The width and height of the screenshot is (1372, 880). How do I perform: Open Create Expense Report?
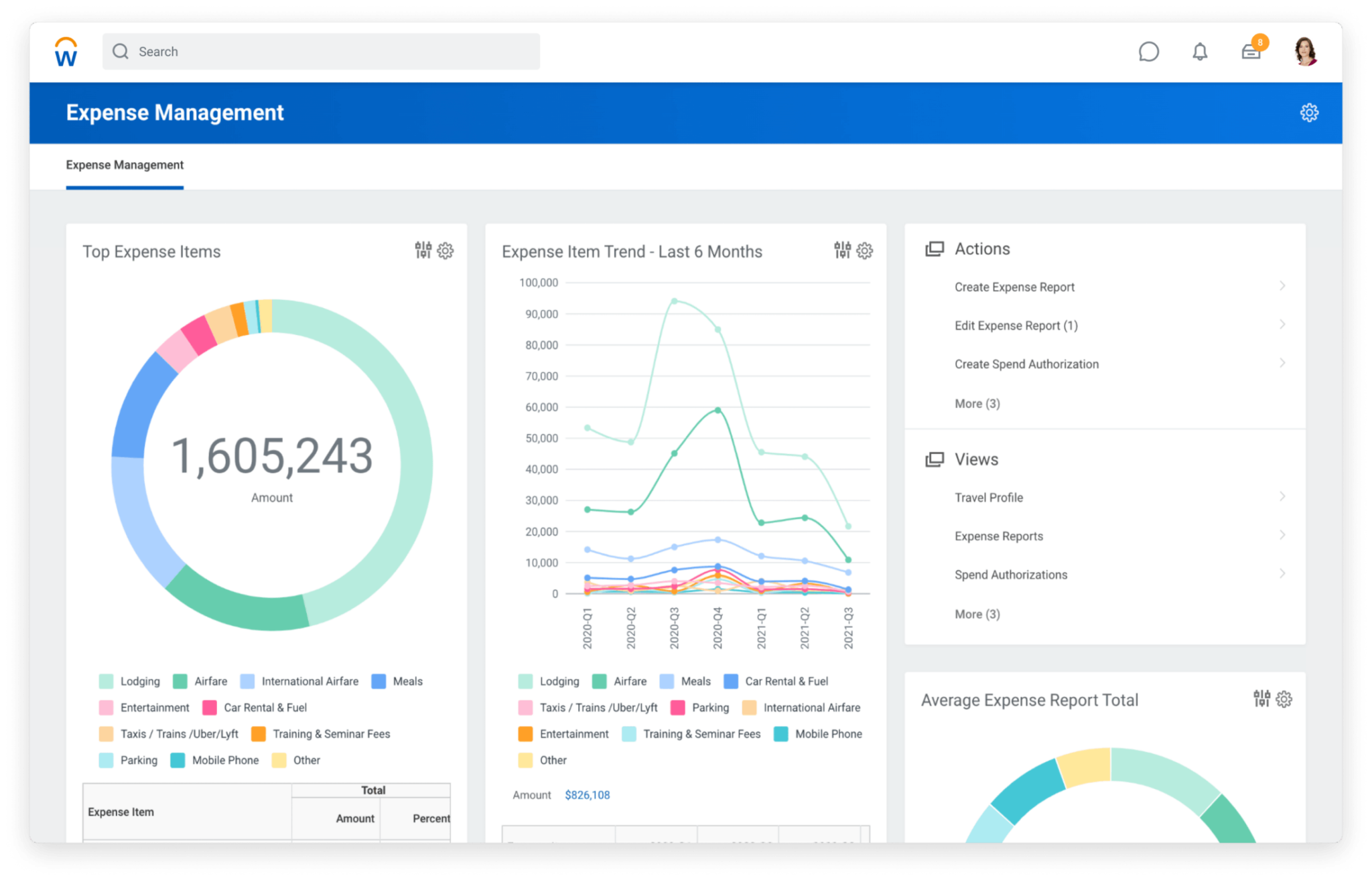pos(1014,287)
